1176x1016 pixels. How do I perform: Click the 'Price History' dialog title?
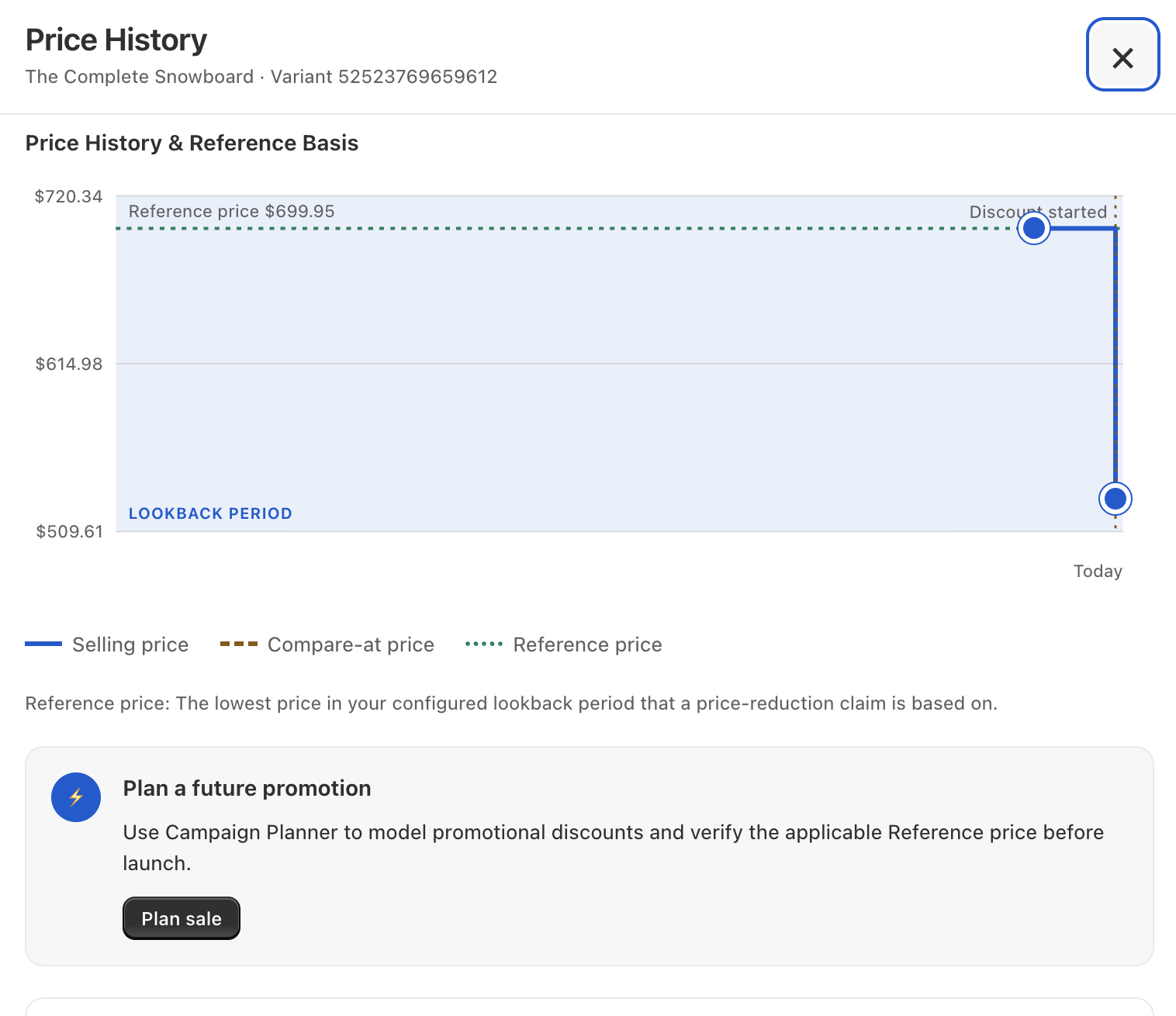coord(116,40)
